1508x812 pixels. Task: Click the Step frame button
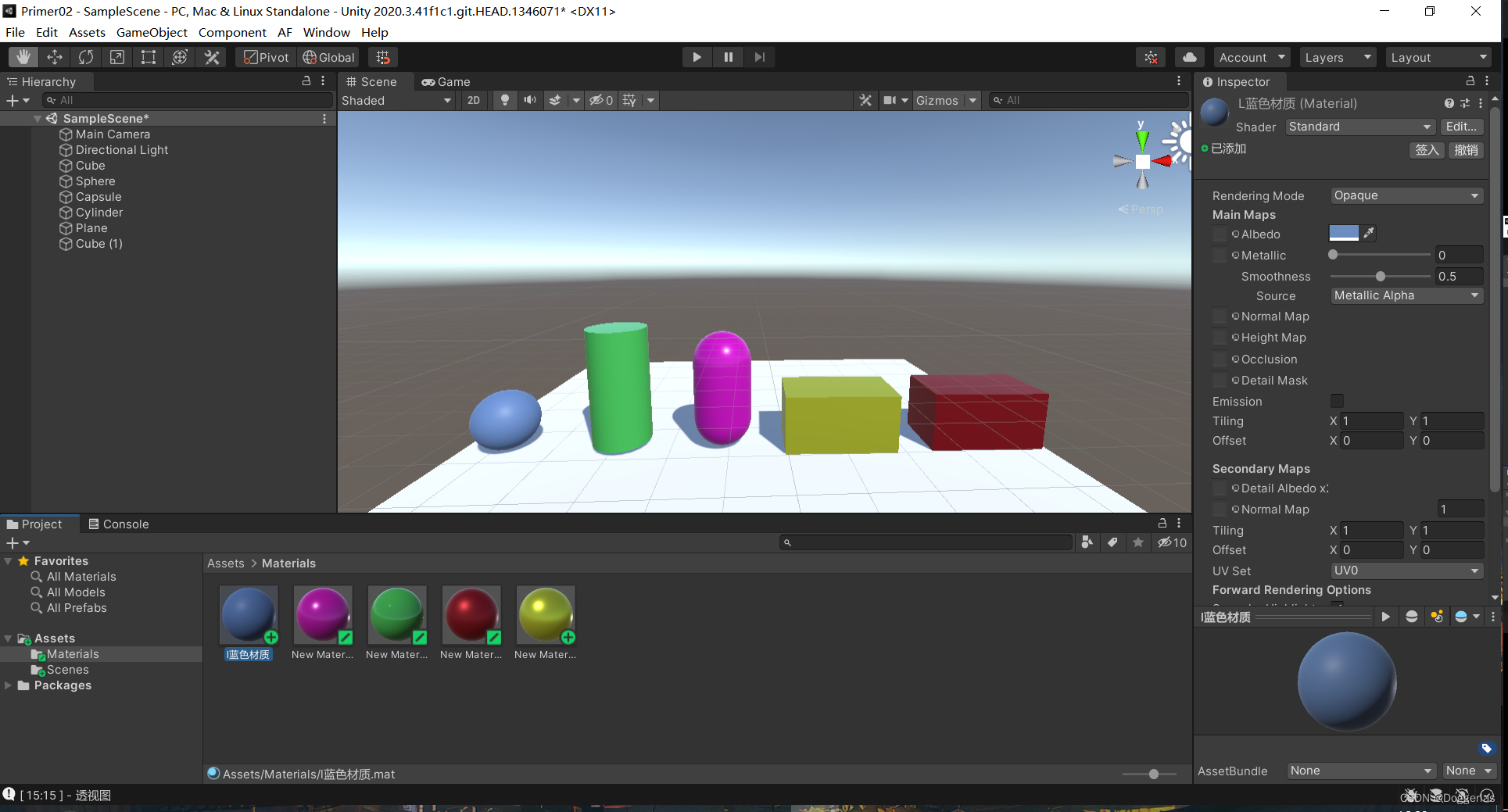tap(759, 57)
